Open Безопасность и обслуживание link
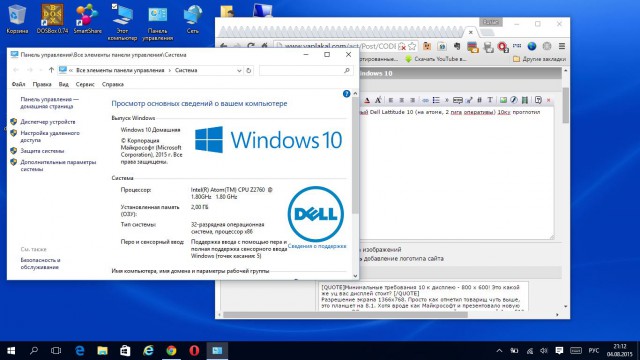The width and height of the screenshot is (640, 360). (x=40, y=263)
